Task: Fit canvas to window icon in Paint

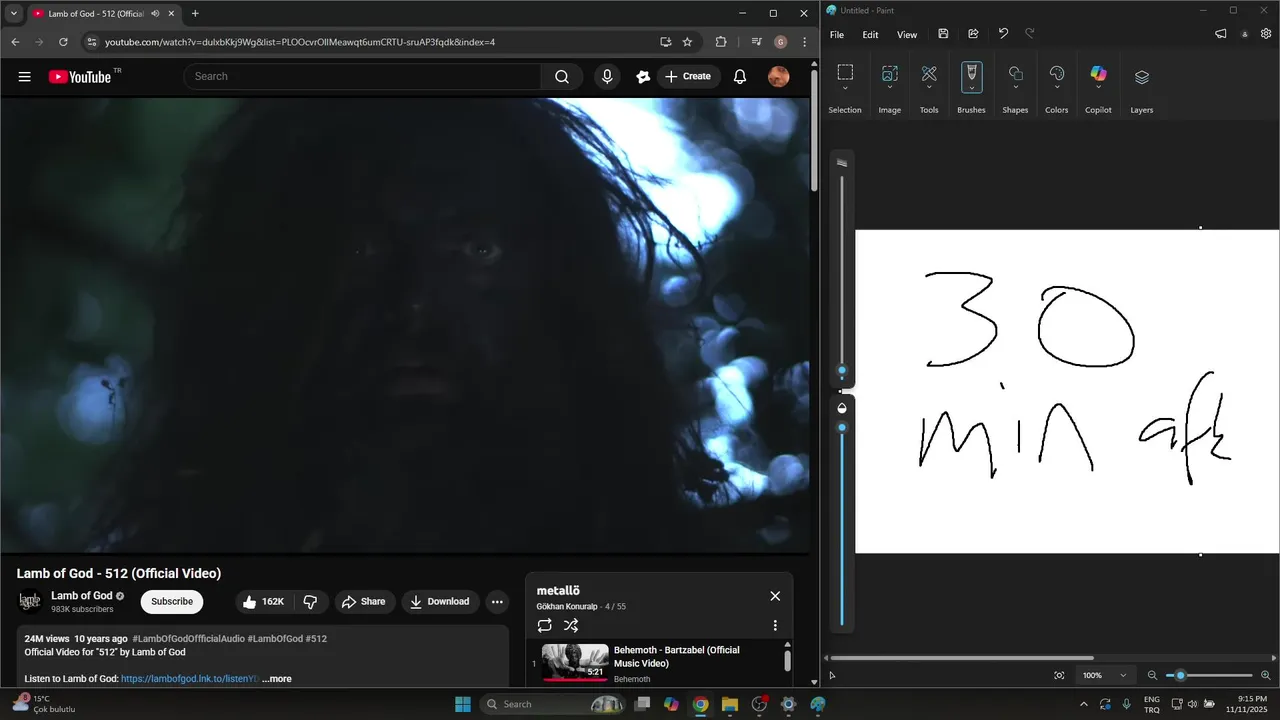Action: click(x=1059, y=675)
